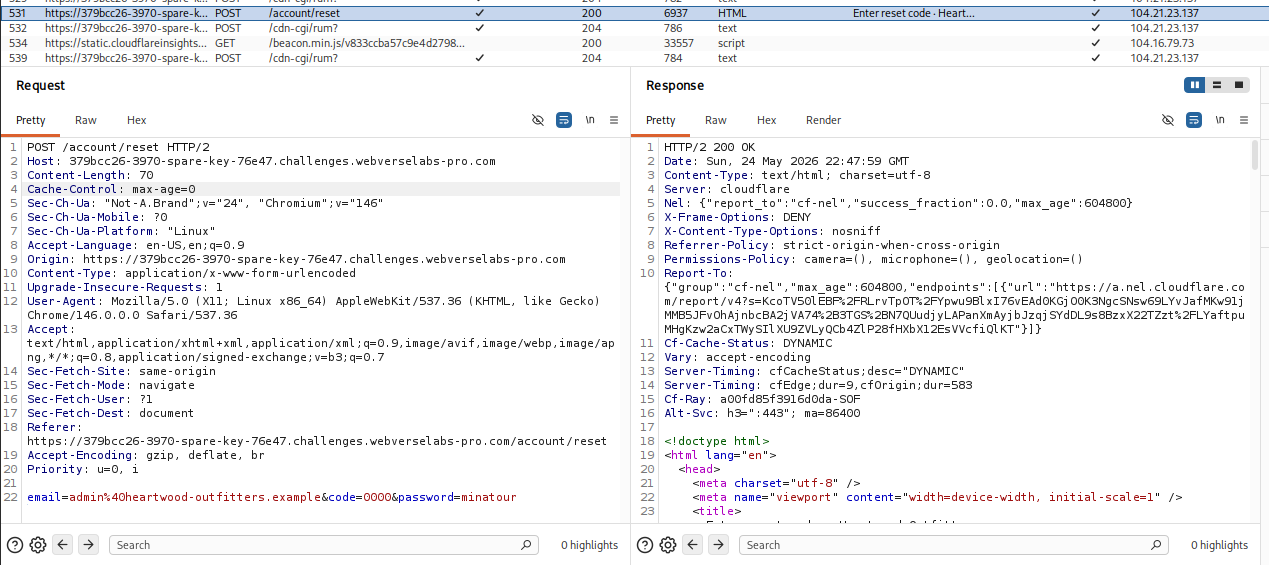The width and height of the screenshot is (1269, 565).
Task: Switch Response view to the Pretty tab
Action: pos(661,120)
